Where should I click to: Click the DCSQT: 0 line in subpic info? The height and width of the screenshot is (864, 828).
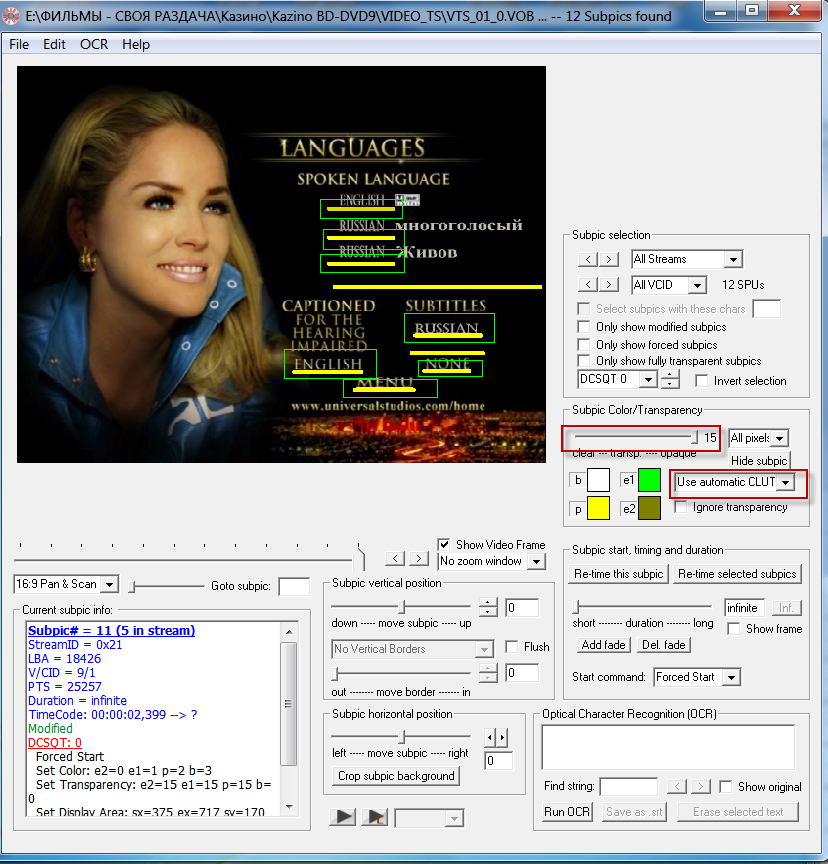point(55,742)
